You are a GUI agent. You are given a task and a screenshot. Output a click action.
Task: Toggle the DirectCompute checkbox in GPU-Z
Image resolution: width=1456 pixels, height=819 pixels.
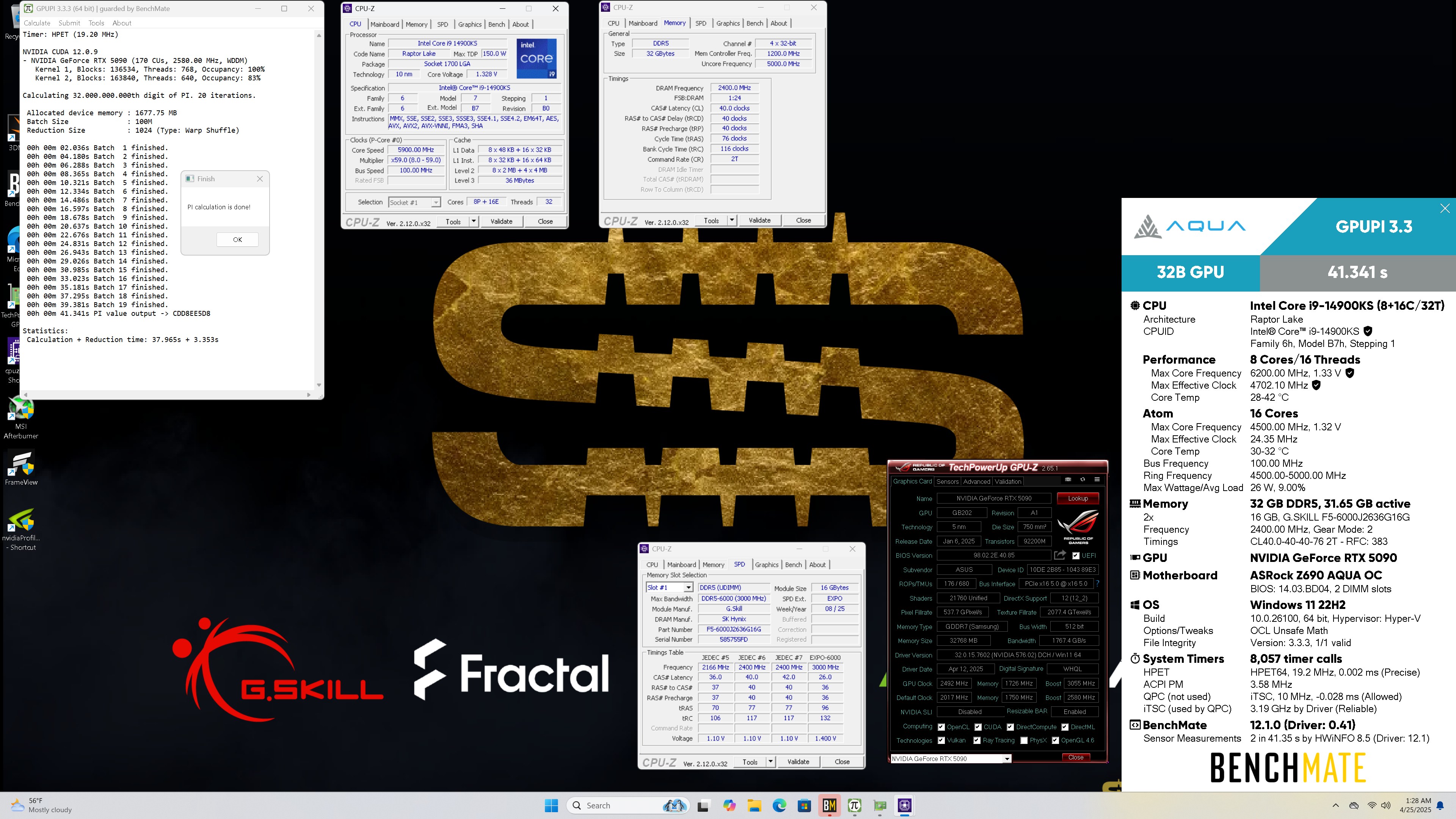coord(1010,727)
